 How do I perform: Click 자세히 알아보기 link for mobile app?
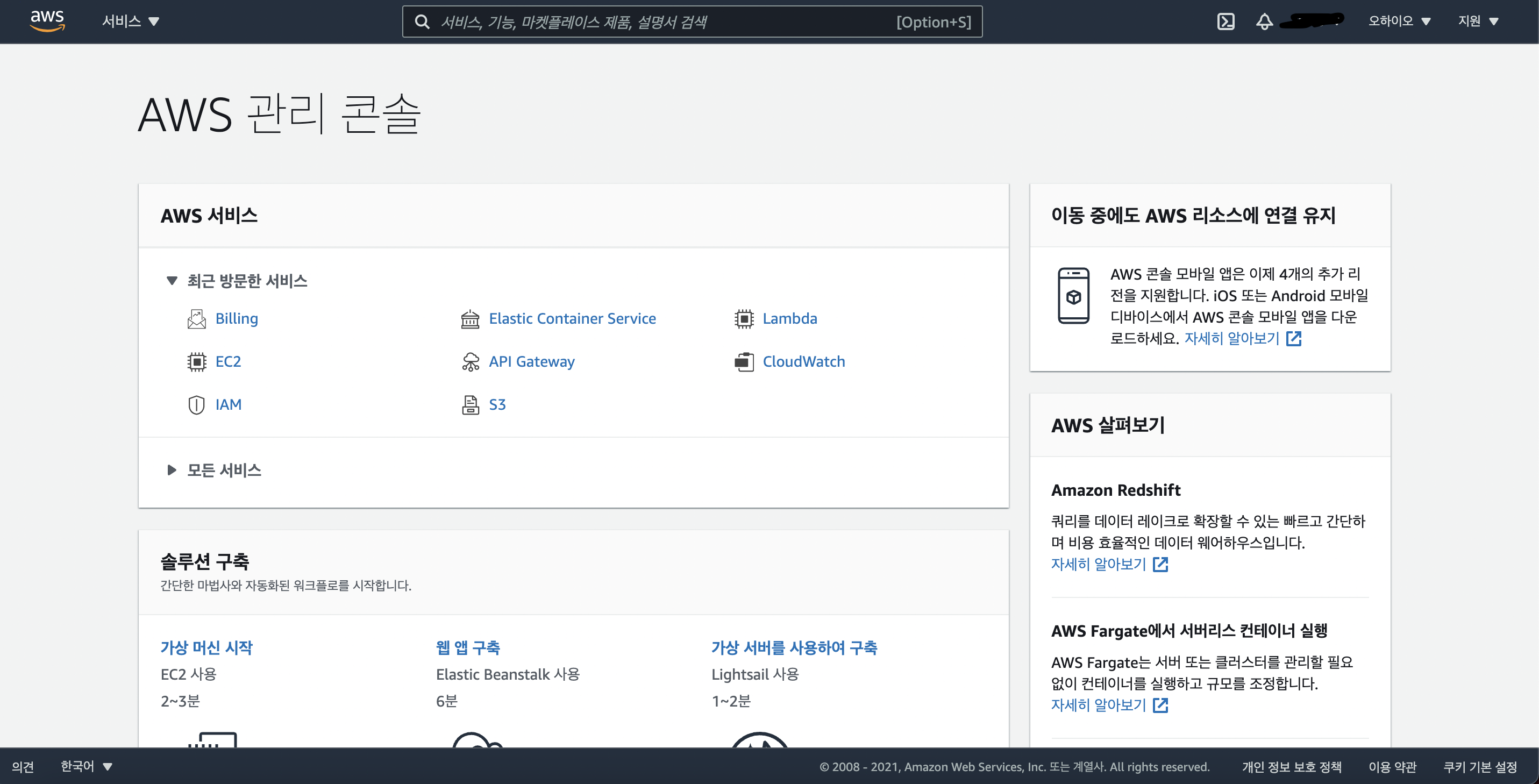click(1232, 339)
